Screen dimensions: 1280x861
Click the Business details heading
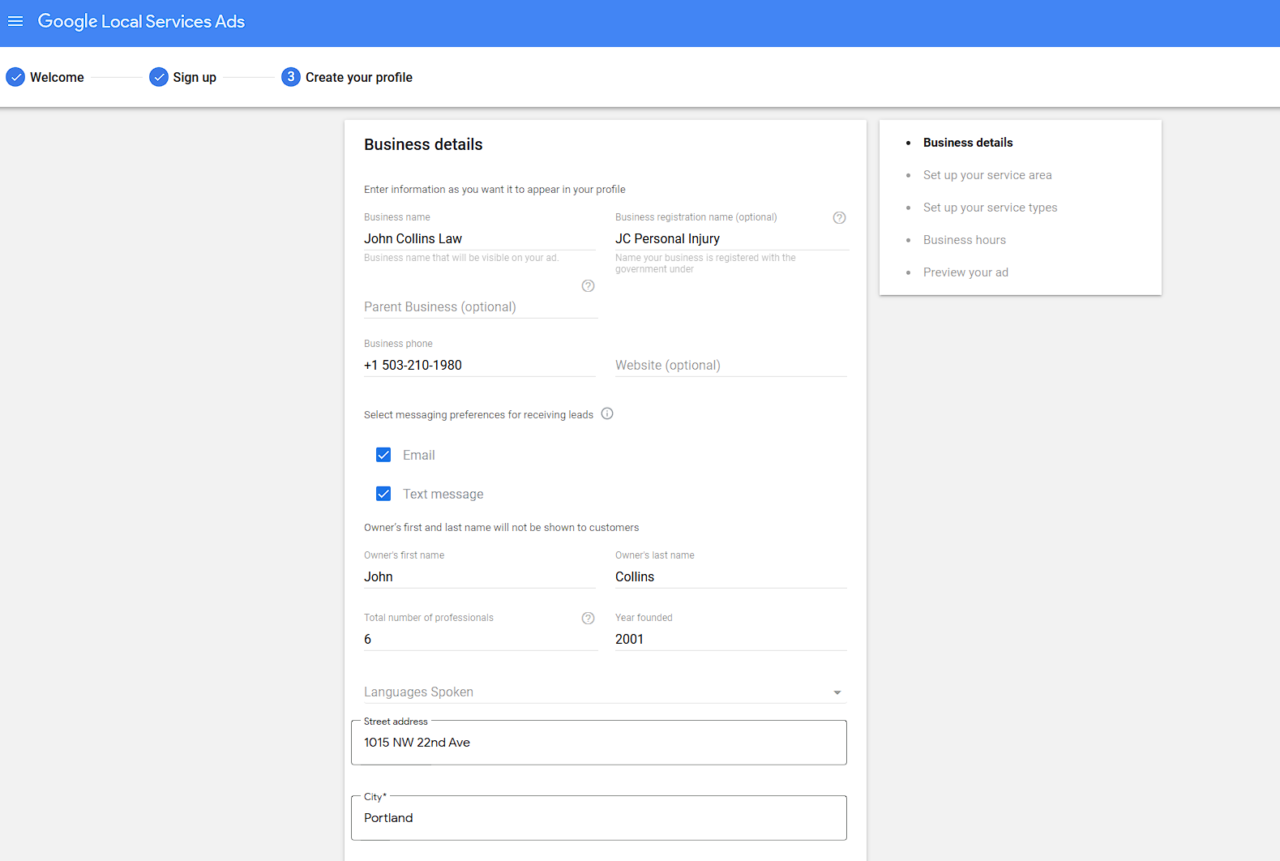[x=423, y=145]
